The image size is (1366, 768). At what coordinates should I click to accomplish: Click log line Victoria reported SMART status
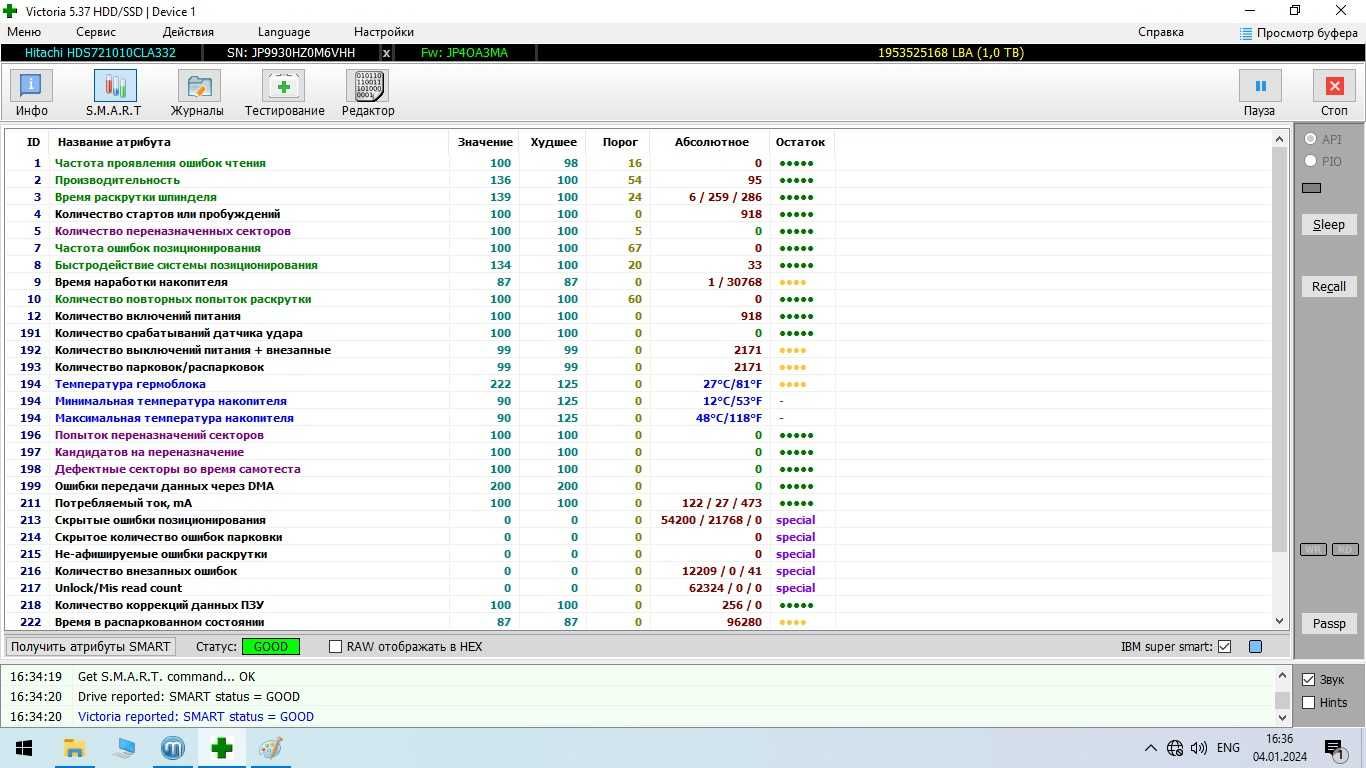[196, 717]
